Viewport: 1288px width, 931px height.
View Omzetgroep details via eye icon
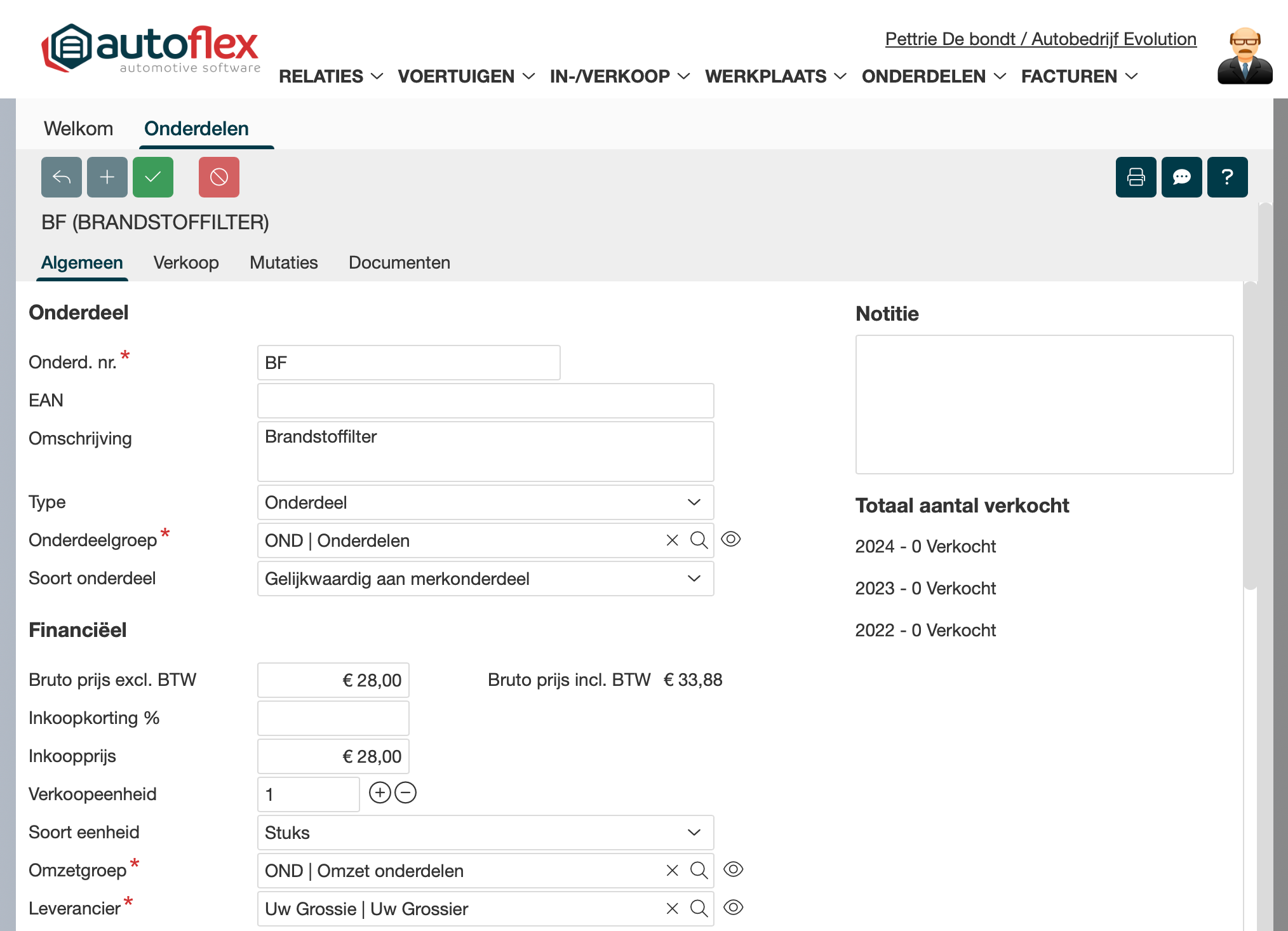(x=733, y=869)
